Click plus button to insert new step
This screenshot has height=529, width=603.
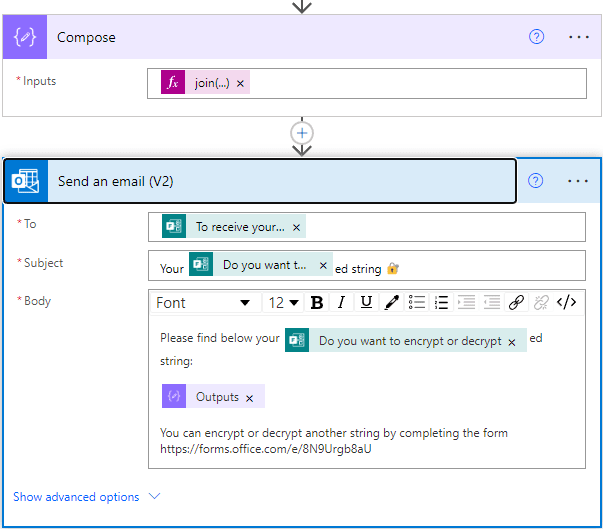302,133
